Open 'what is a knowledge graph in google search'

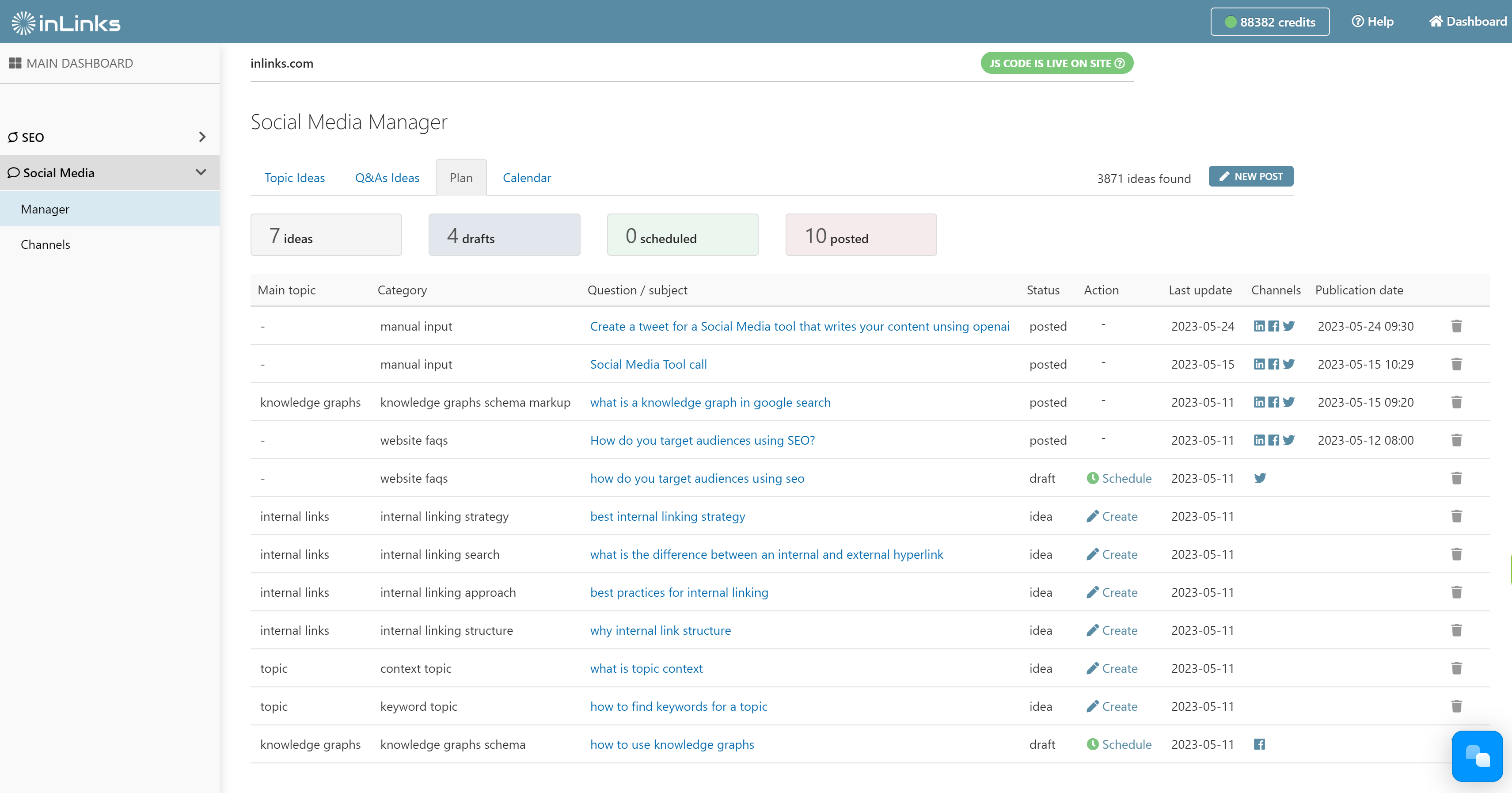pyautogui.click(x=710, y=402)
